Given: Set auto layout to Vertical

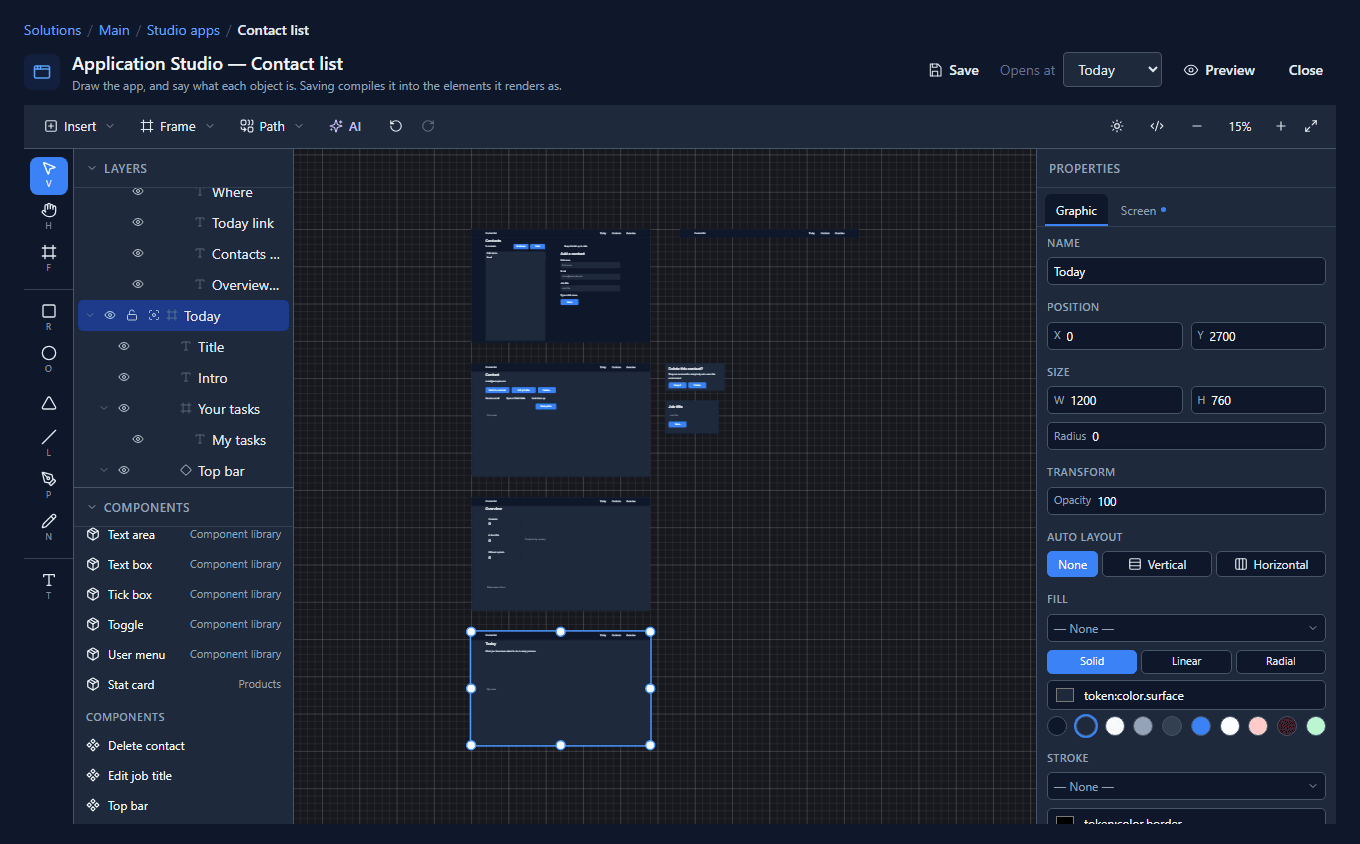Looking at the screenshot, I should (1157, 564).
